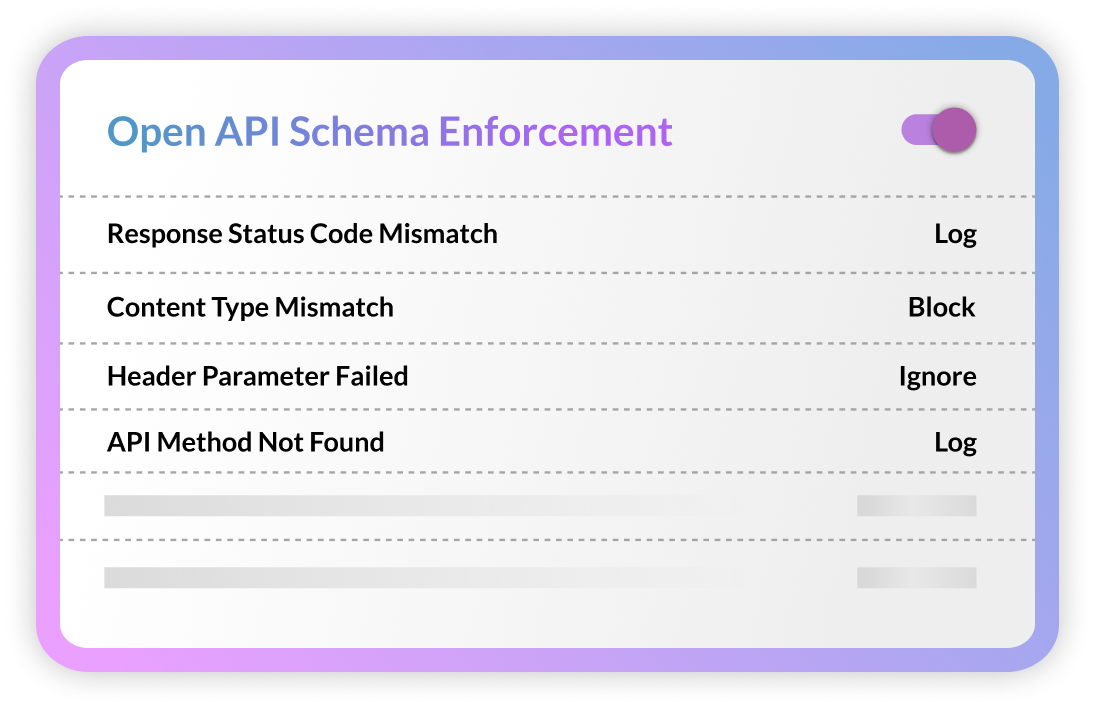1095x708 pixels.
Task: Click the last placeholder rule name bar
Action: pos(412,577)
